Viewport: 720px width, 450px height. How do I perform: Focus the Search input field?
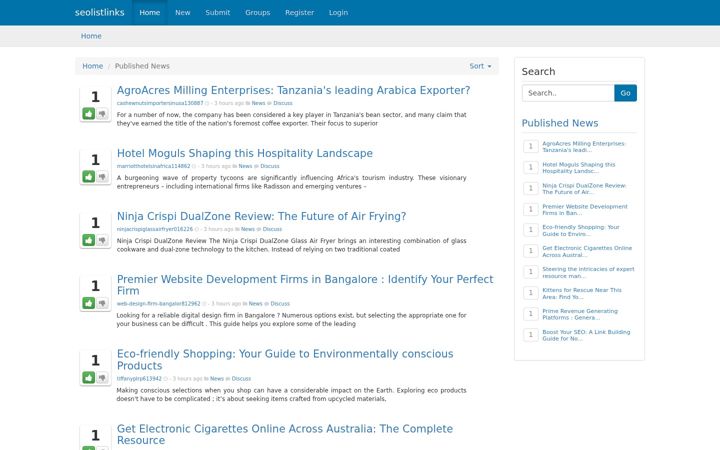(568, 93)
